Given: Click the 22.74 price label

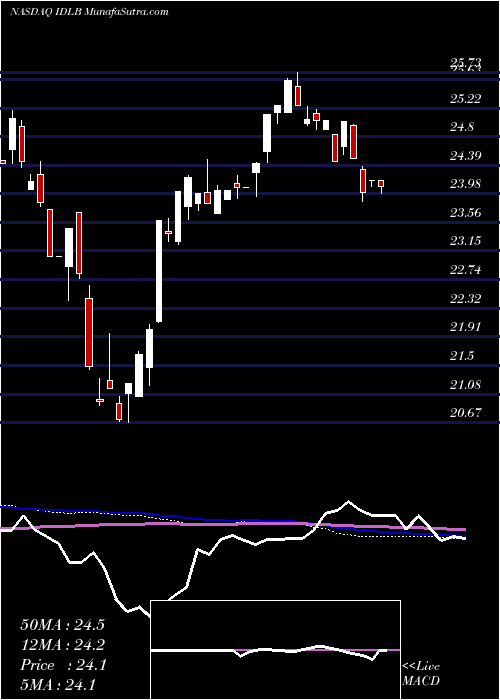Looking at the screenshot, I should pyautogui.click(x=466, y=270).
